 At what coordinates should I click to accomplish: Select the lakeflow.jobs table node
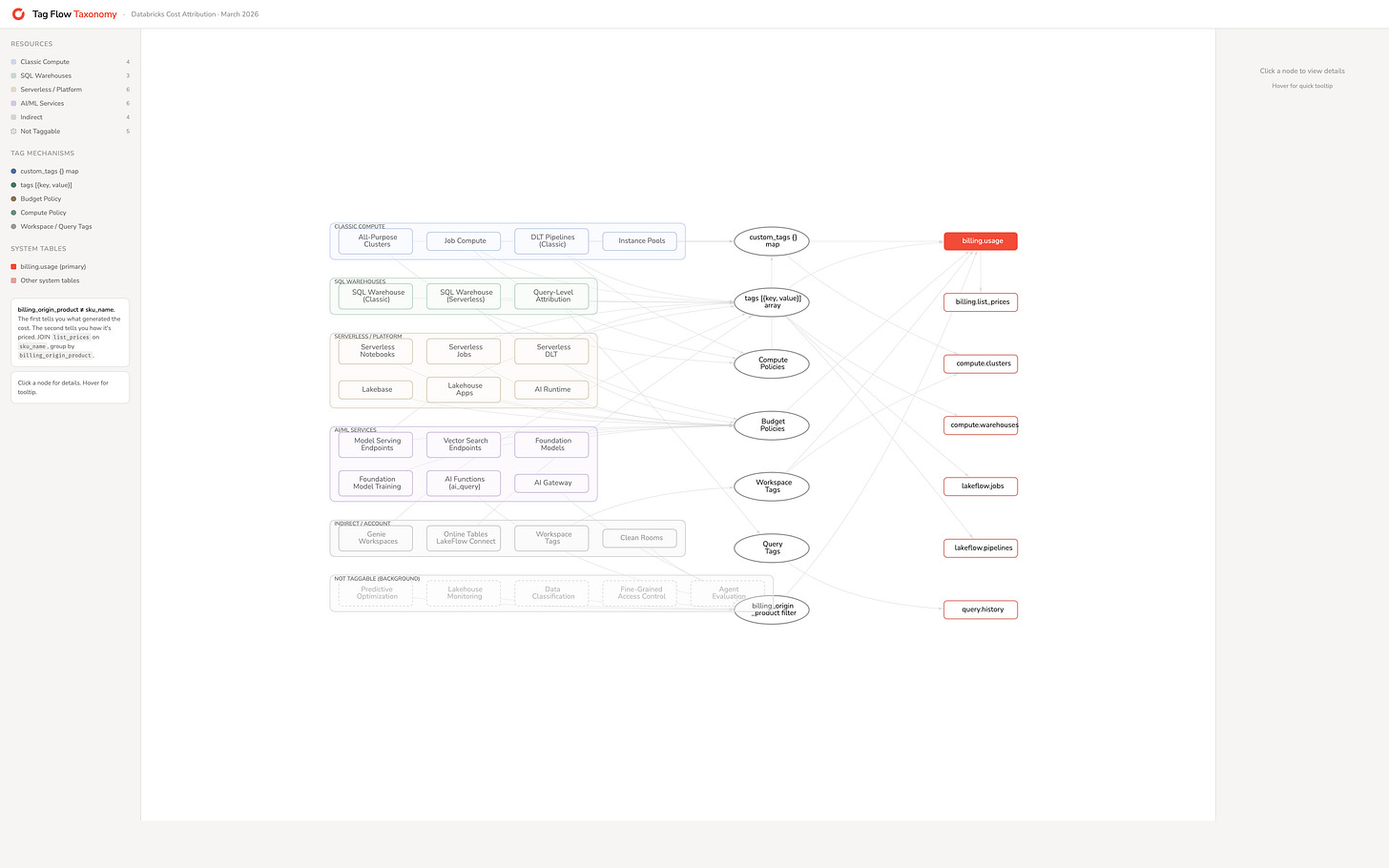(x=981, y=486)
